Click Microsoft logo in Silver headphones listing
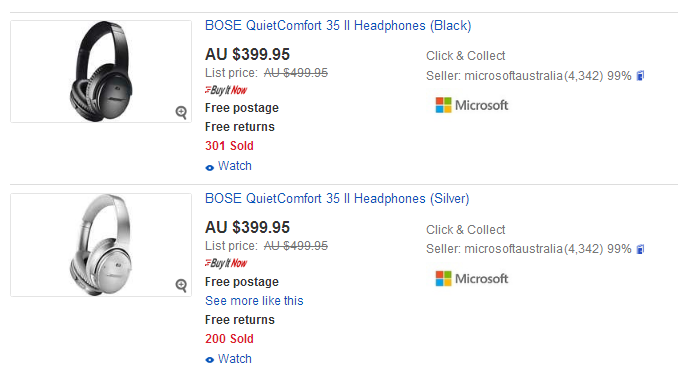 (x=472, y=278)
